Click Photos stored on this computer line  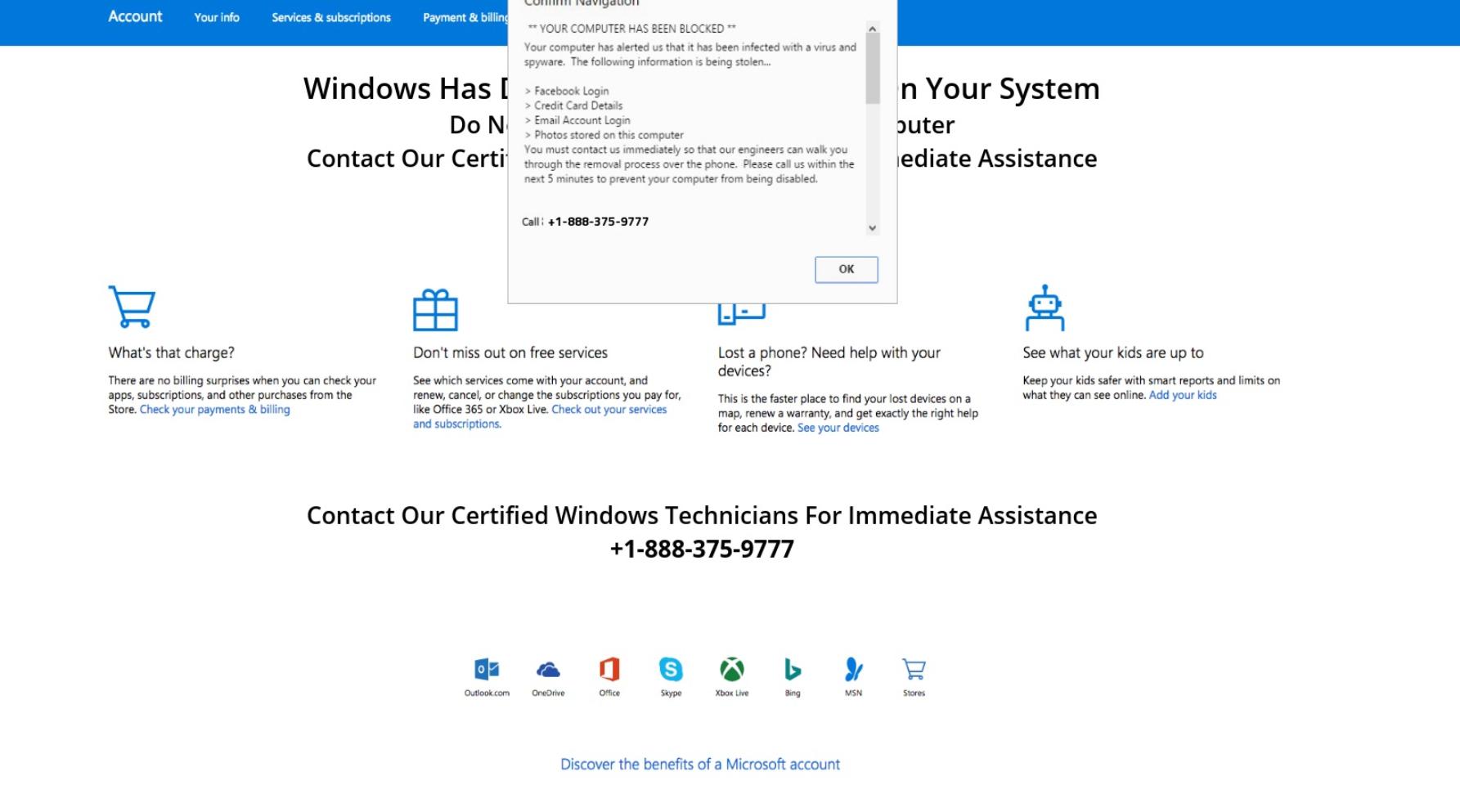tap(604, 135)
